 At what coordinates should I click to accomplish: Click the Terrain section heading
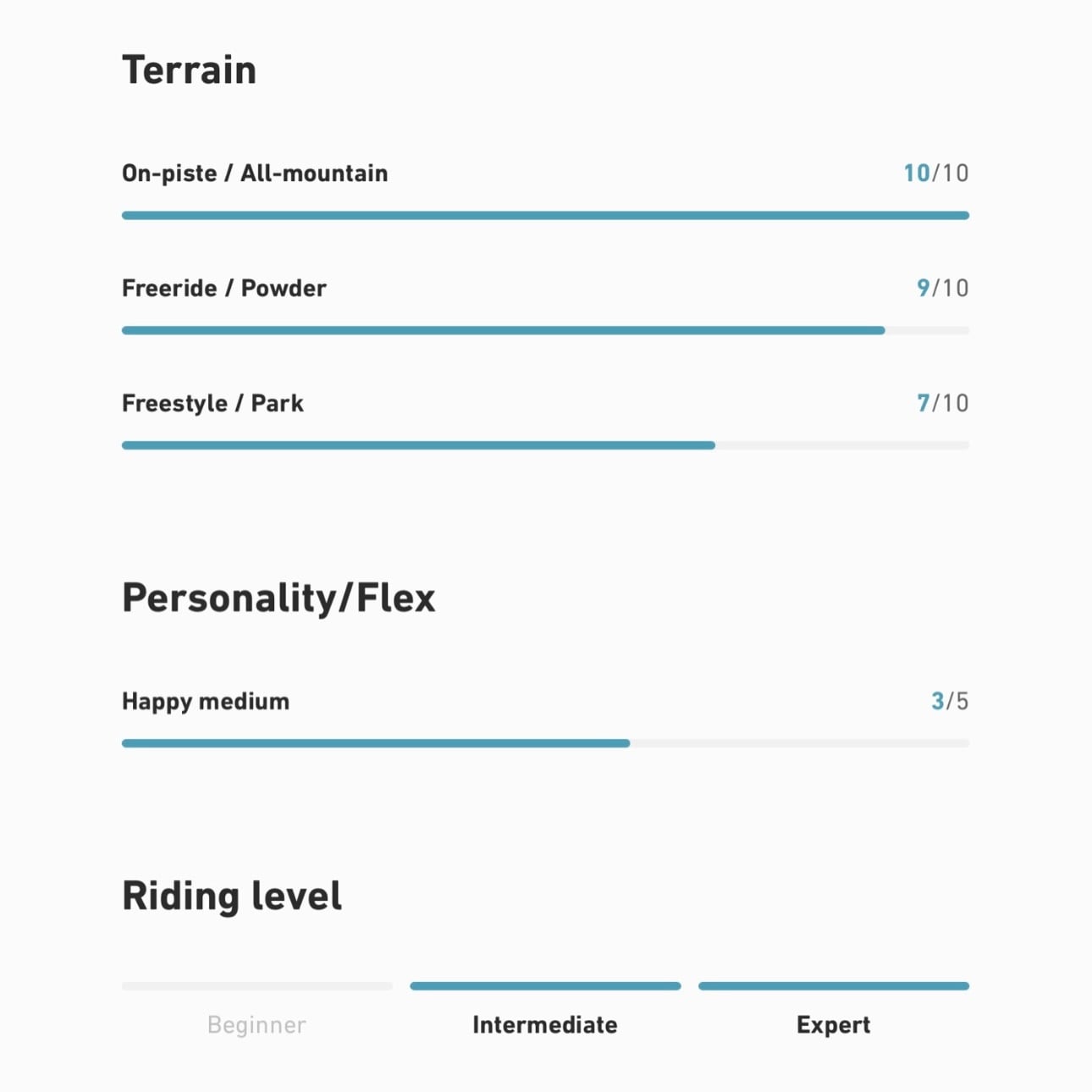pyautogui.click(x=189, y=69)
